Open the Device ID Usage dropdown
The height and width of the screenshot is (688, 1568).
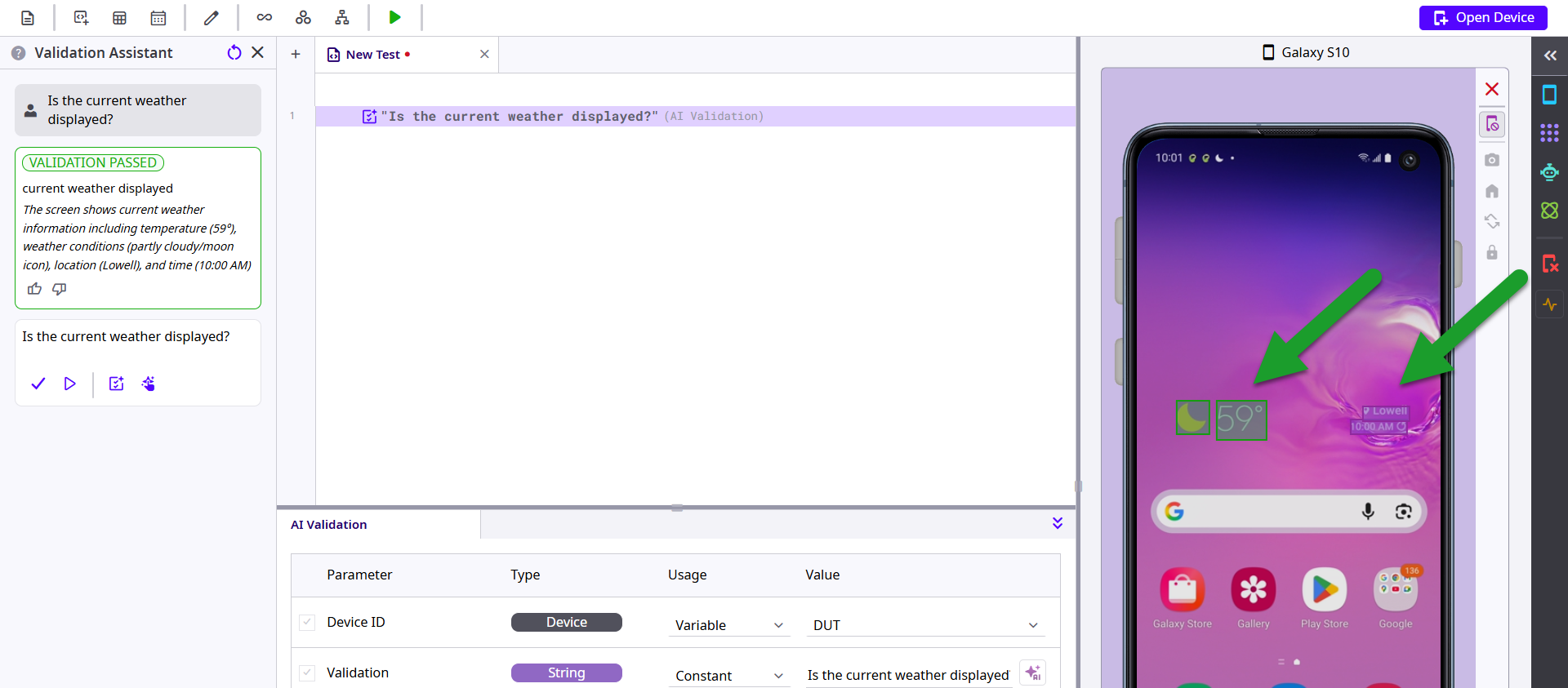click(728, 625)
